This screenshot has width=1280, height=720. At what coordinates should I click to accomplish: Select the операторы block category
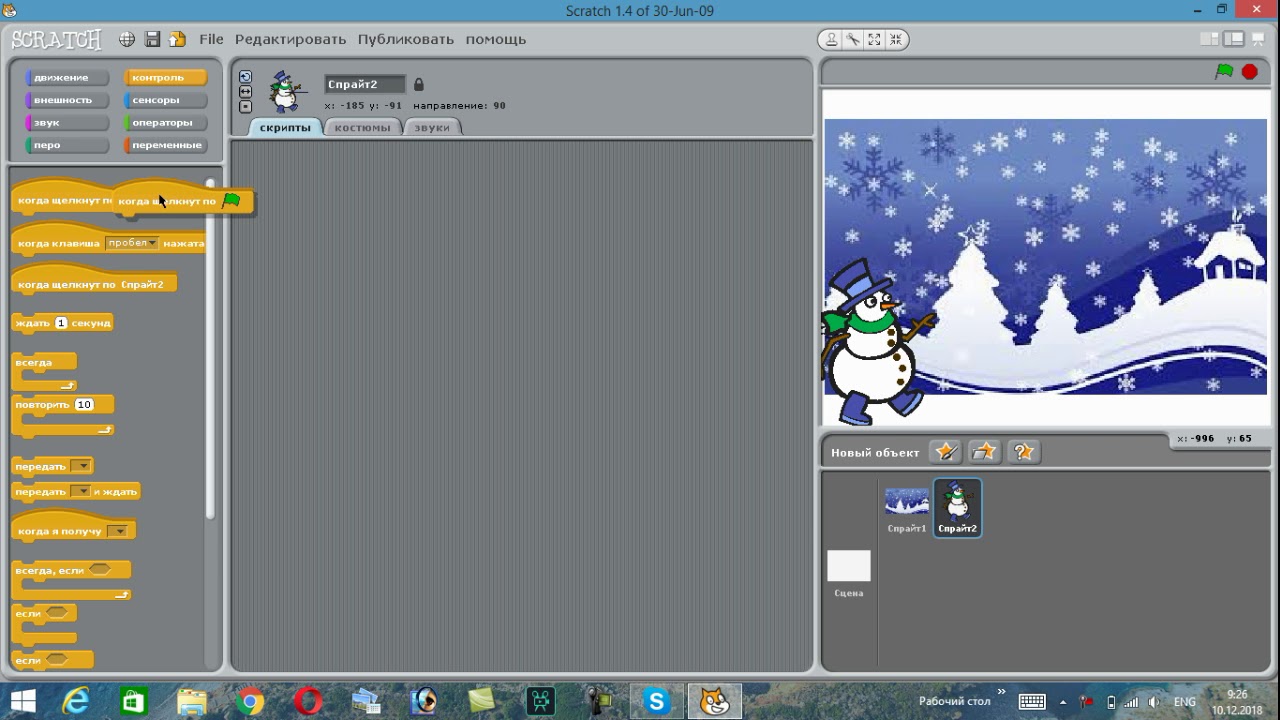pos(165,122)
